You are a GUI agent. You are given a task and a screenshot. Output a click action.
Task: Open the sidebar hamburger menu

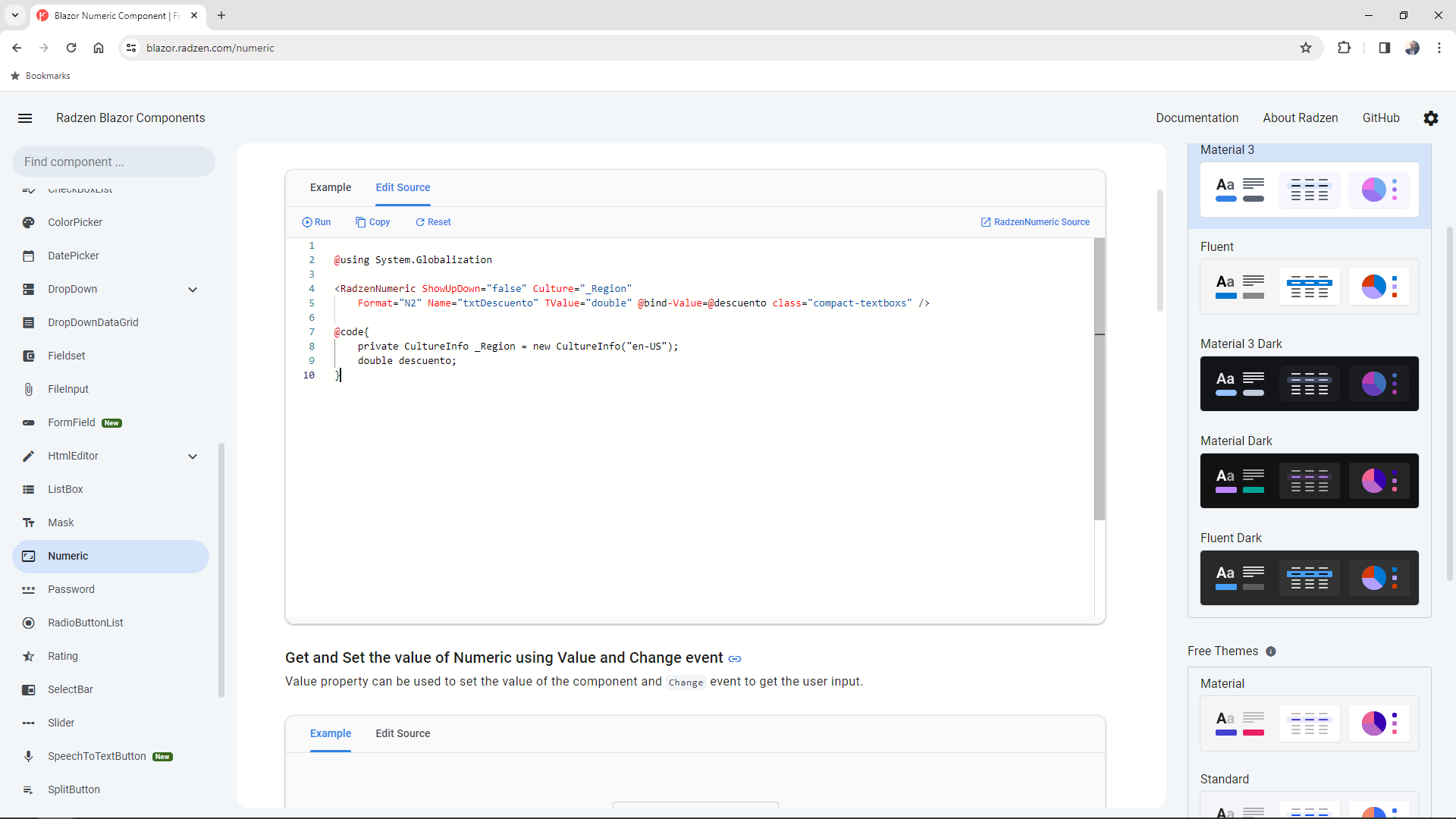pos(25,118)
